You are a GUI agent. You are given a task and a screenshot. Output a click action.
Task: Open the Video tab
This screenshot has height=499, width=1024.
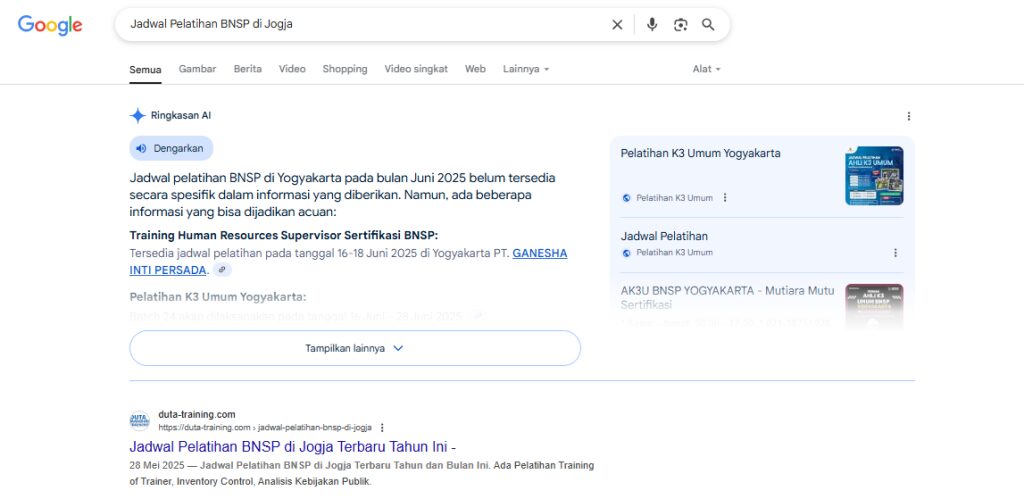click(x=292, y=69)
